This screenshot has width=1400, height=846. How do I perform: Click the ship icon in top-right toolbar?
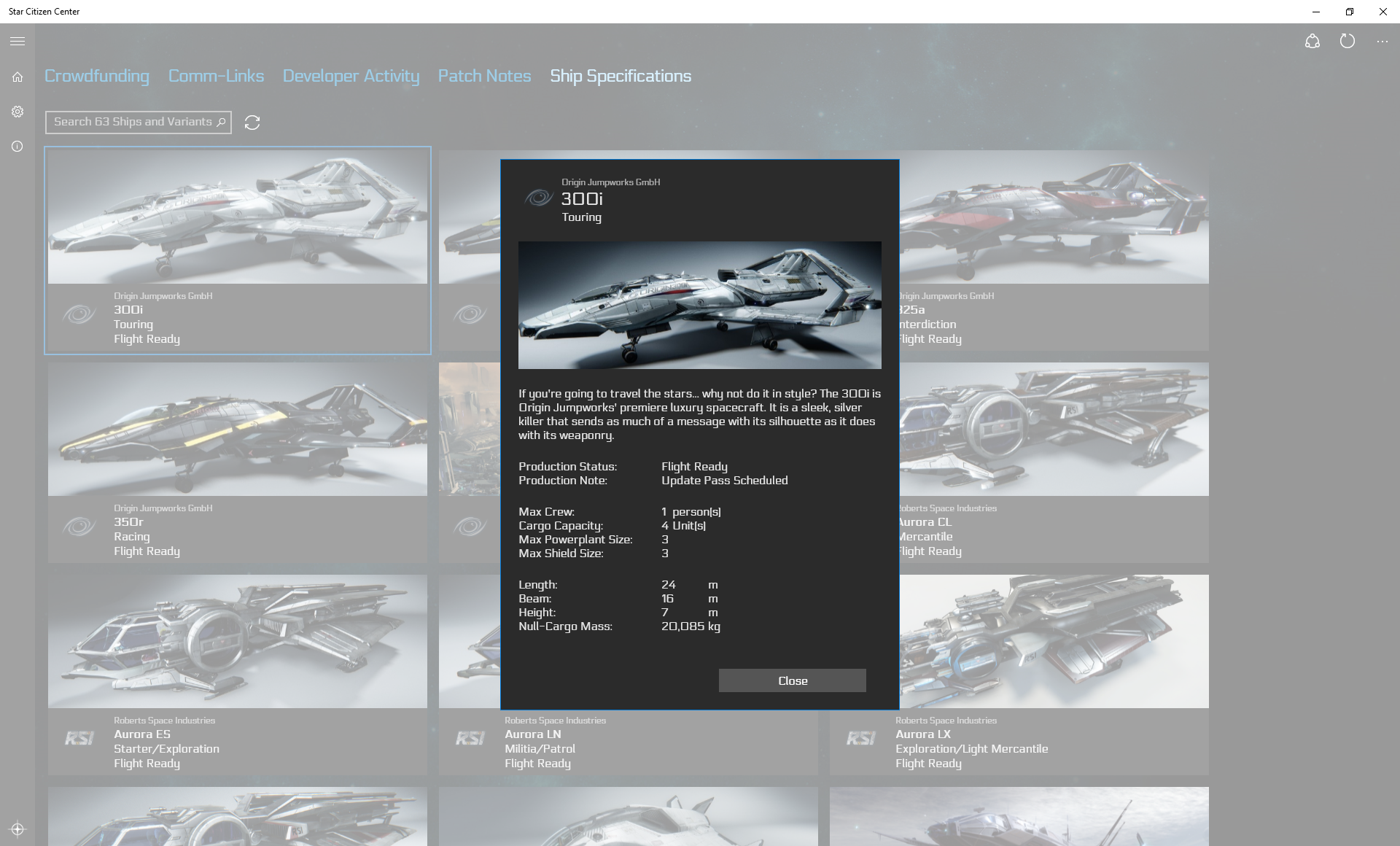pyautogui.click(x=1312, y=42)
